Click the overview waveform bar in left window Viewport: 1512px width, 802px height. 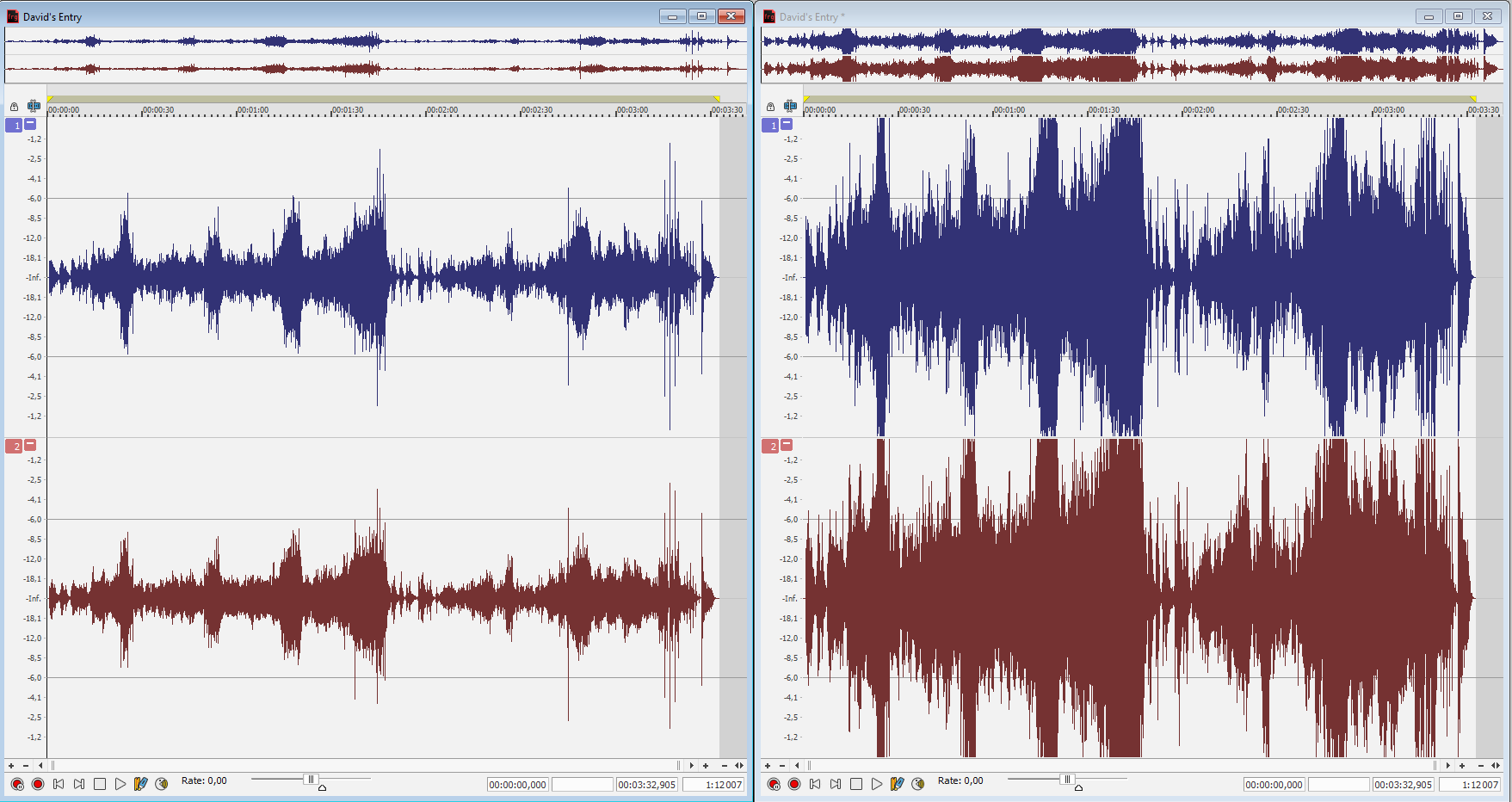point(375,55)
